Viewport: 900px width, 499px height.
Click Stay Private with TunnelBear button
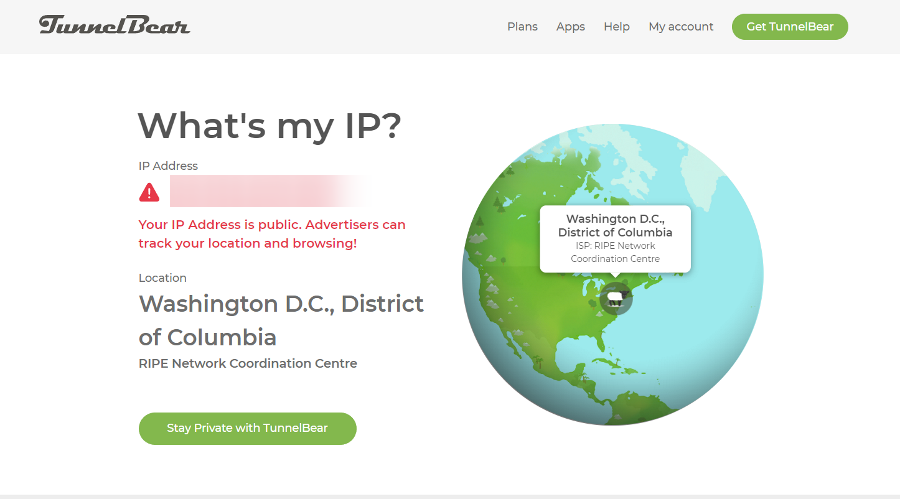[247, 428]
